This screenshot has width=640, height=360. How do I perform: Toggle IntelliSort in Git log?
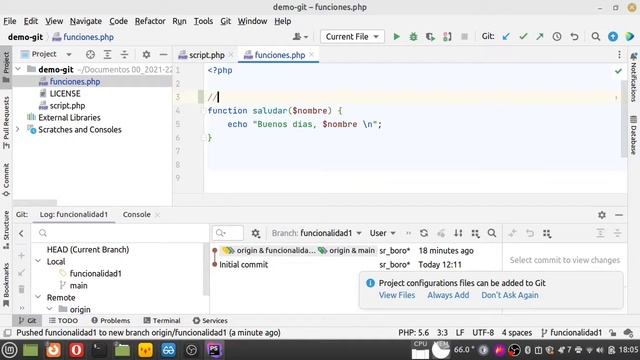pos(458,233)
